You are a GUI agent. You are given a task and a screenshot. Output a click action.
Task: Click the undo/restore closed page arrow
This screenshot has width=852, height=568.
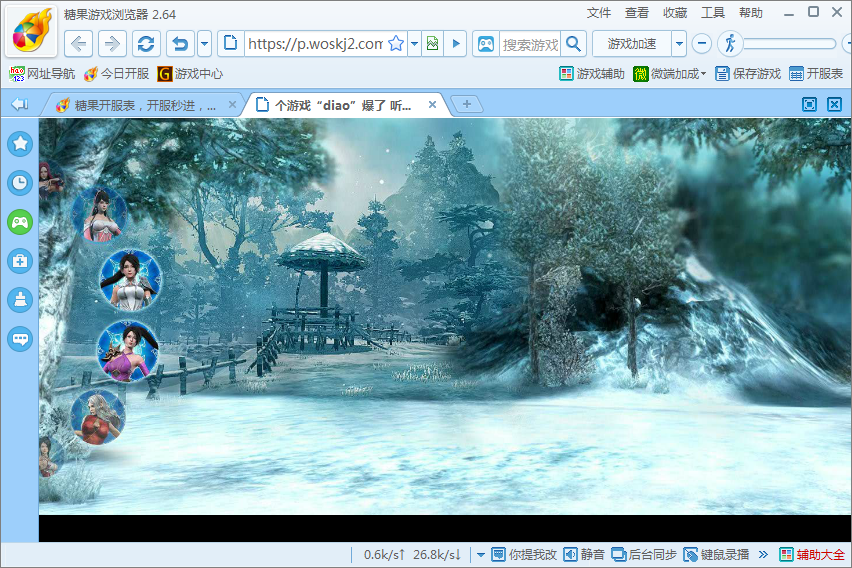pos(180,44)
